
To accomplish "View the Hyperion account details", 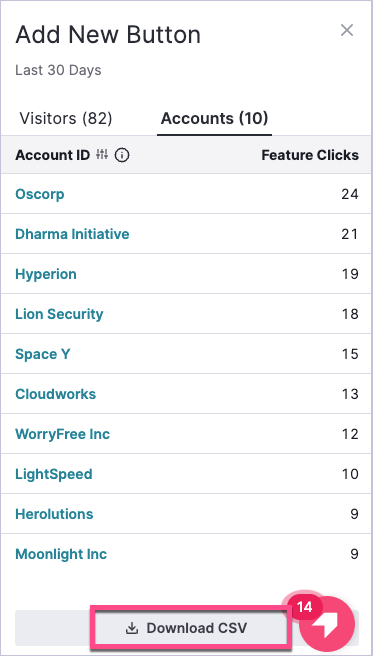I will click(x=46, y=274).
